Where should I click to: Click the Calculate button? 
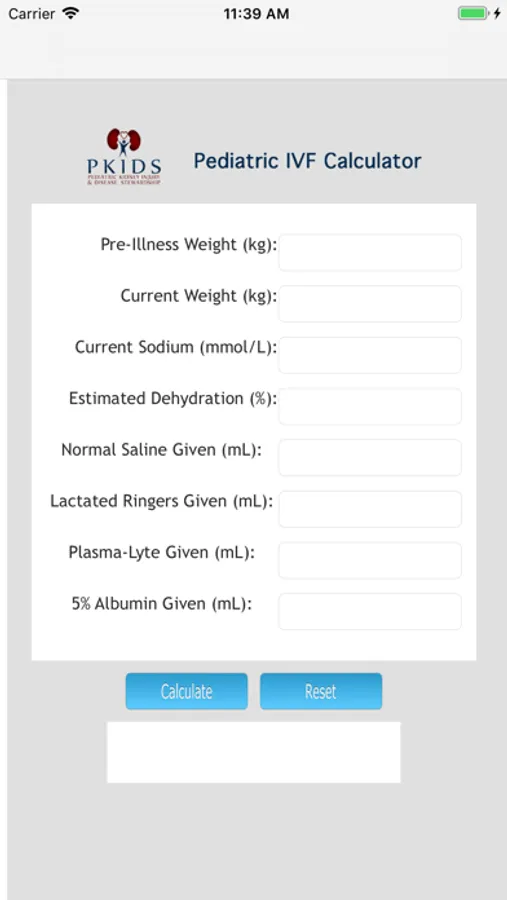187,691
